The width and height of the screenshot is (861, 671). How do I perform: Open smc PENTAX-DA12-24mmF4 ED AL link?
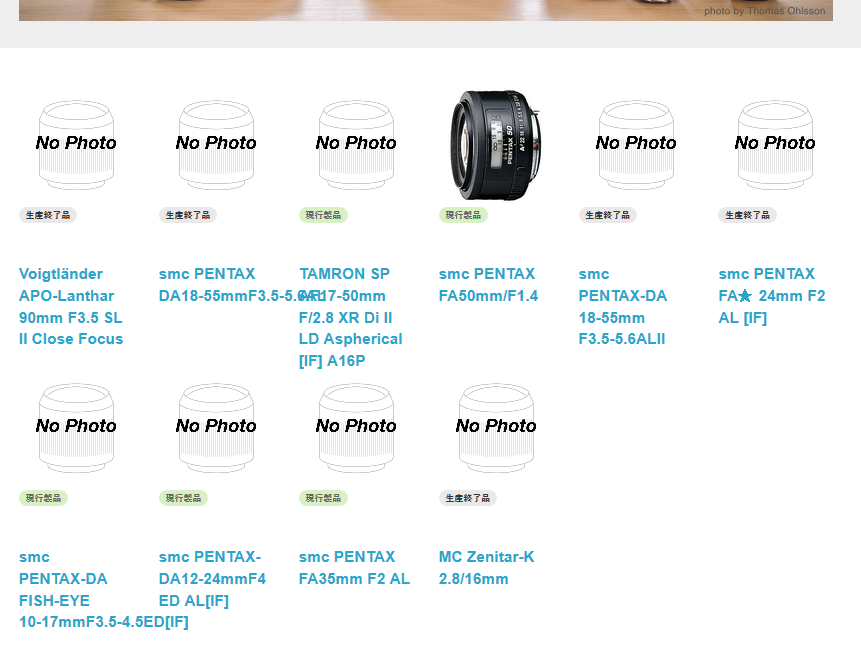pos(213,578)
